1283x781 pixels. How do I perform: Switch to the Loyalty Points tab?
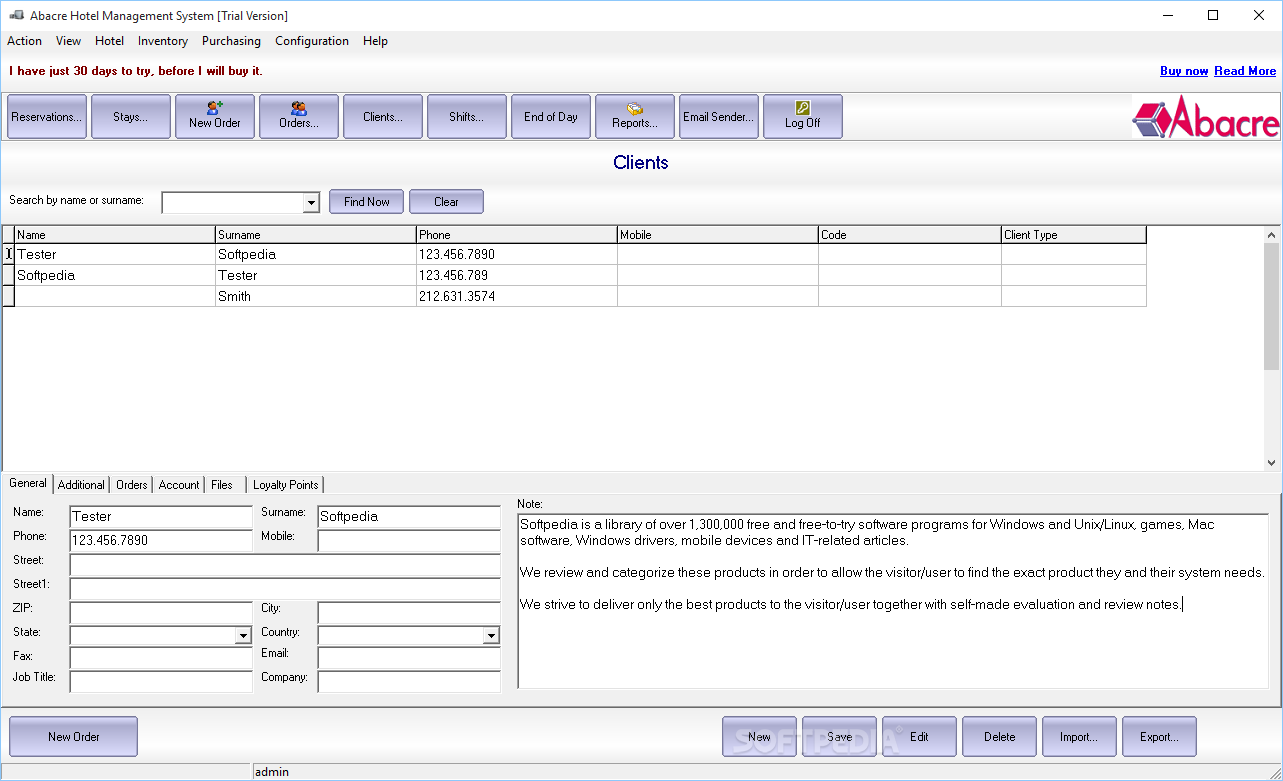pos(285,485)
